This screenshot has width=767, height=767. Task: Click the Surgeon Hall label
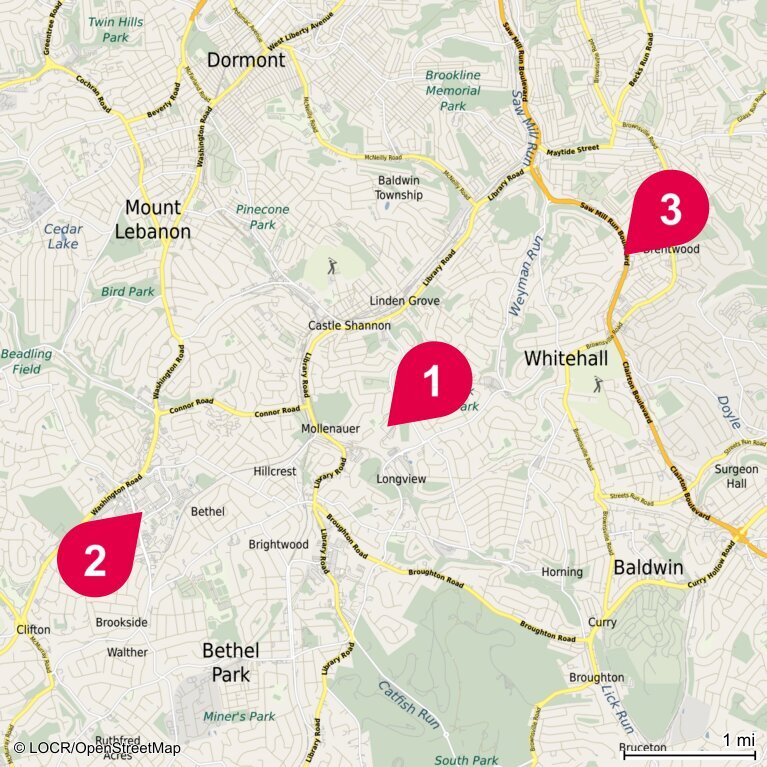pyautogui.click(x=736, y=476)
